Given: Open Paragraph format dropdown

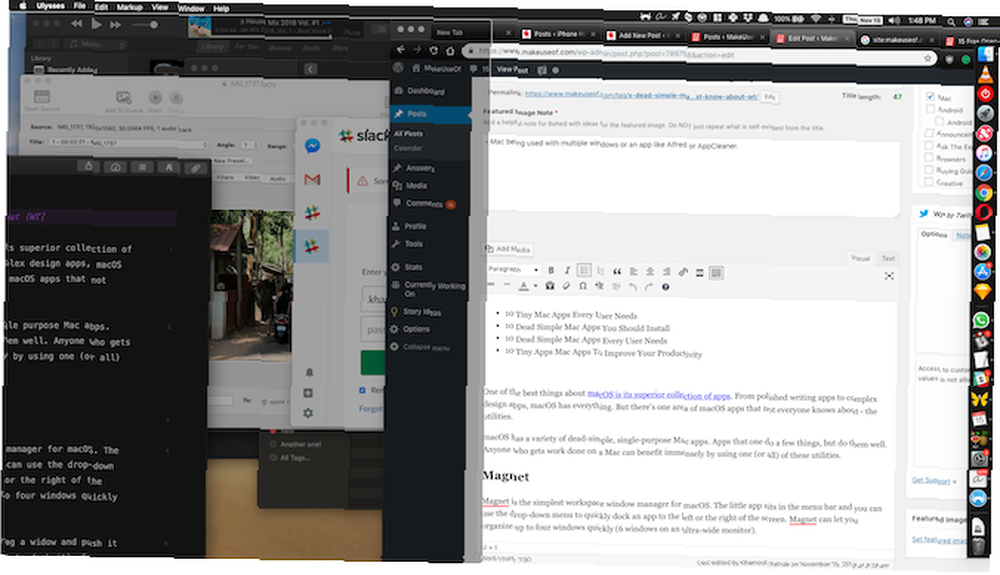Looking at the screenshot, I should pos(513,270).
